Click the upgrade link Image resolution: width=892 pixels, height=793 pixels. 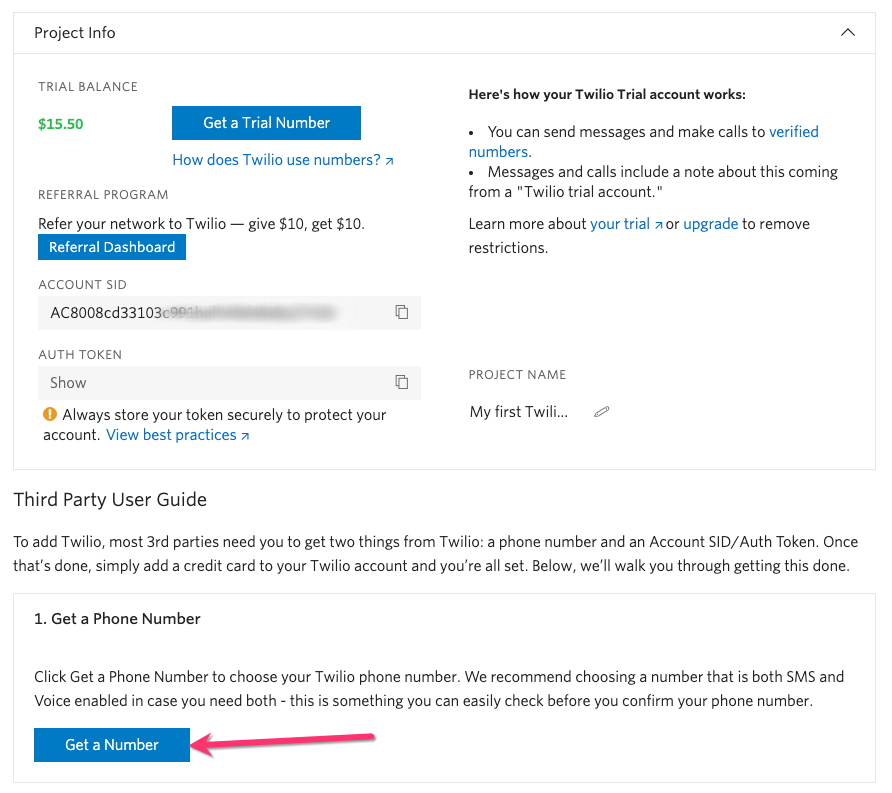(710, 224)
